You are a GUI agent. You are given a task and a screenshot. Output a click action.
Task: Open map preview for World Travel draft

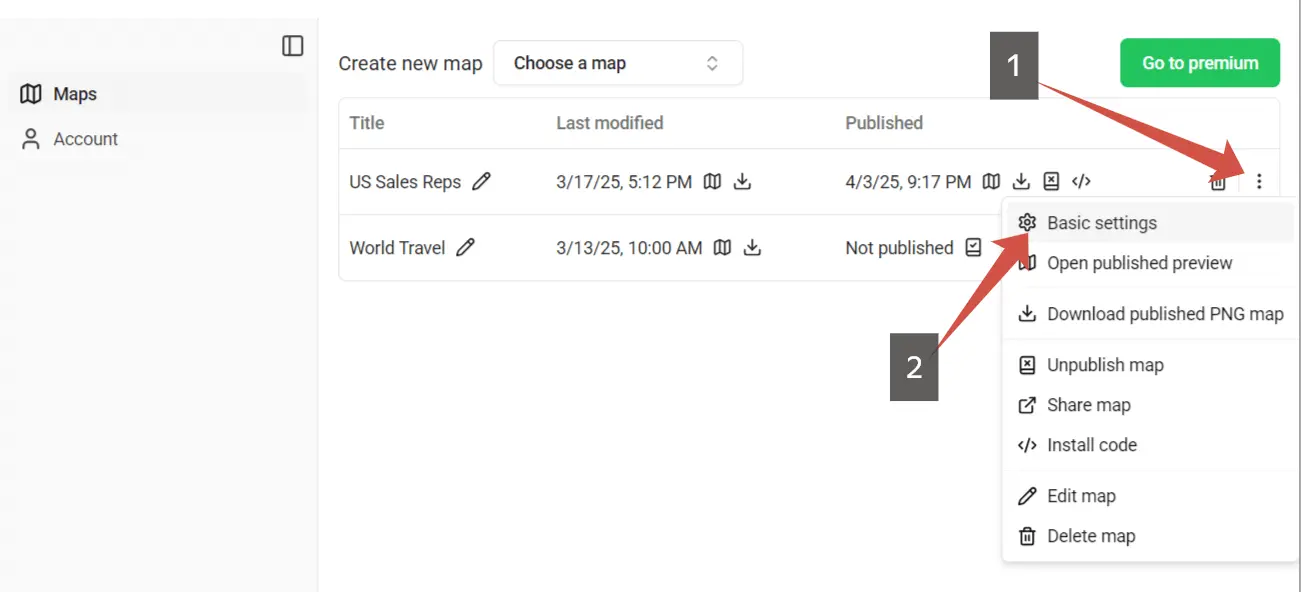pos(722,248)
